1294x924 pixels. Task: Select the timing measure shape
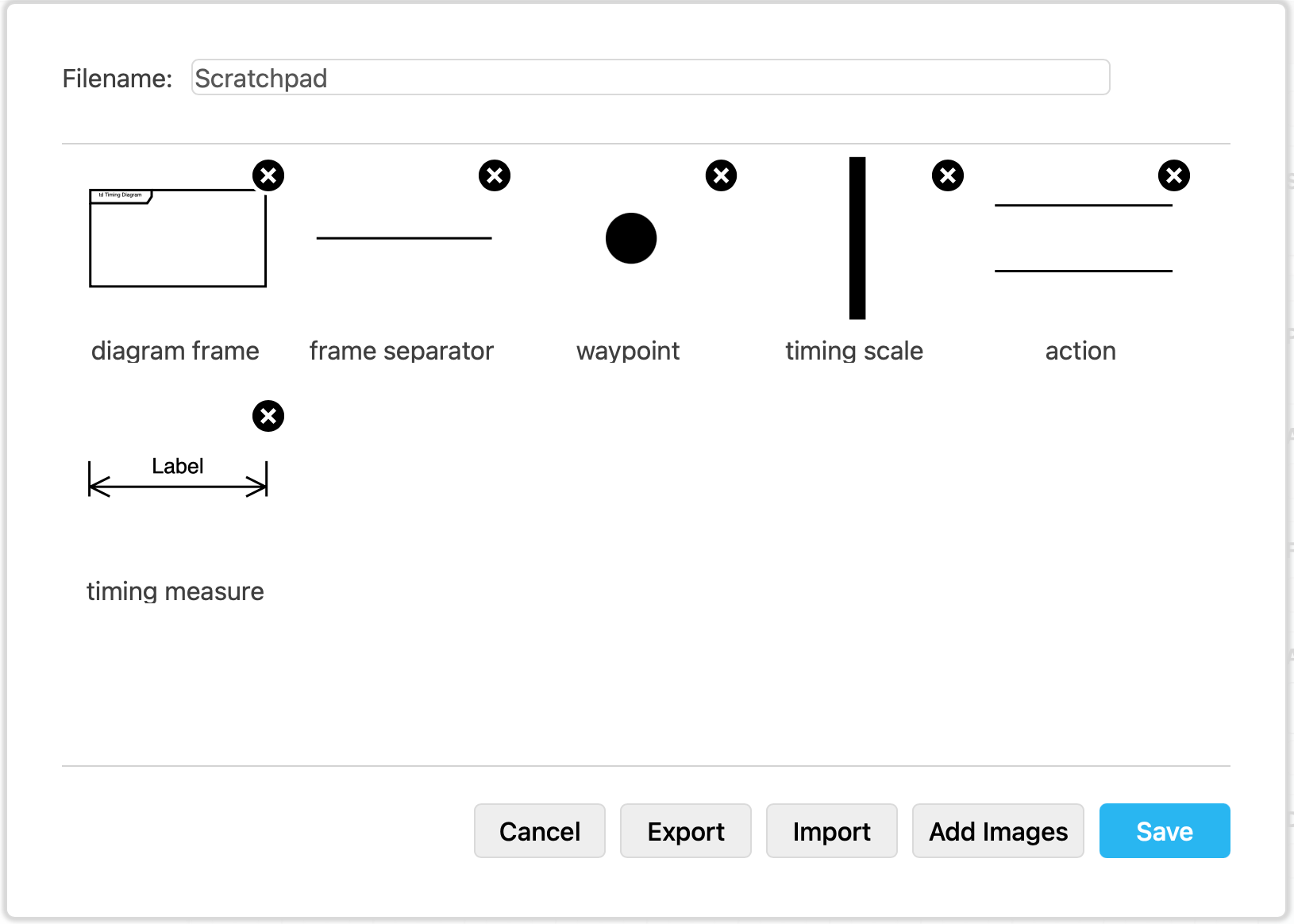(177, 479)
